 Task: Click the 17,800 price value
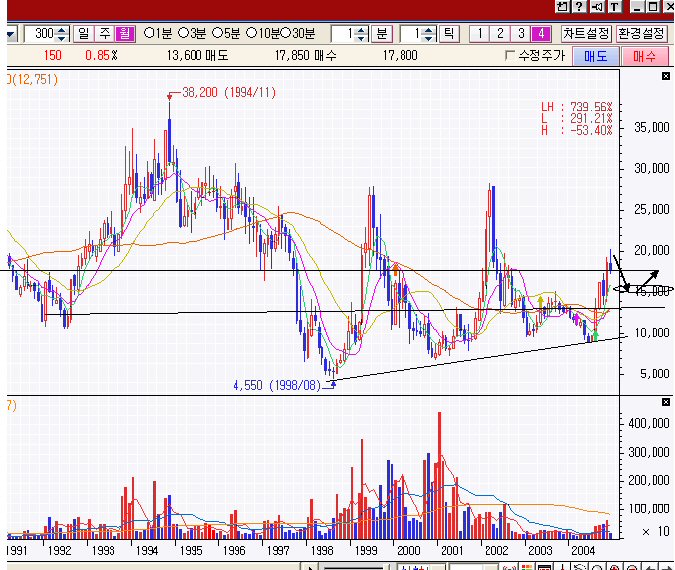(x=400, y=56)
